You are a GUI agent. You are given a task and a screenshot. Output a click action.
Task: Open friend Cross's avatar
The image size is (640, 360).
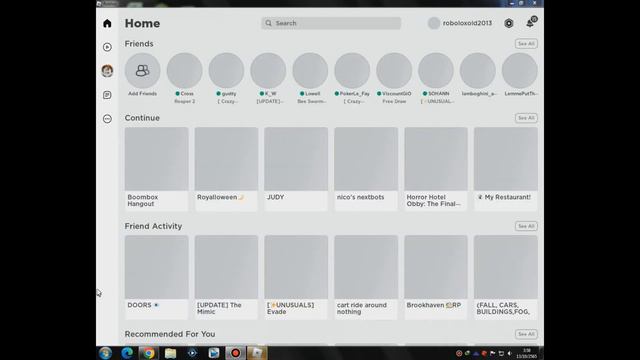coord(184,71)
